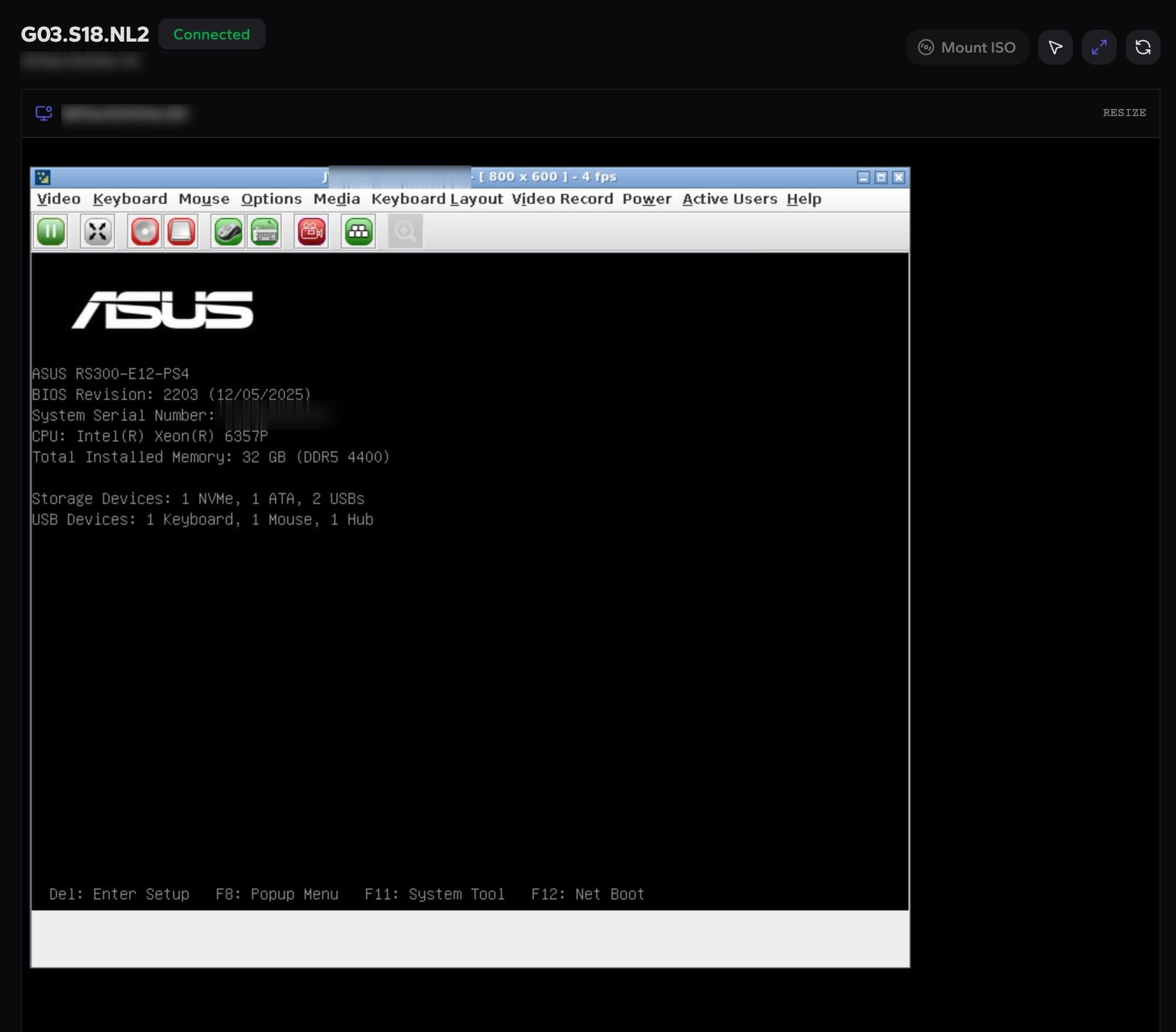Click the 'USB Devices: 1 Keyboard' line

(x=203, y=519)
